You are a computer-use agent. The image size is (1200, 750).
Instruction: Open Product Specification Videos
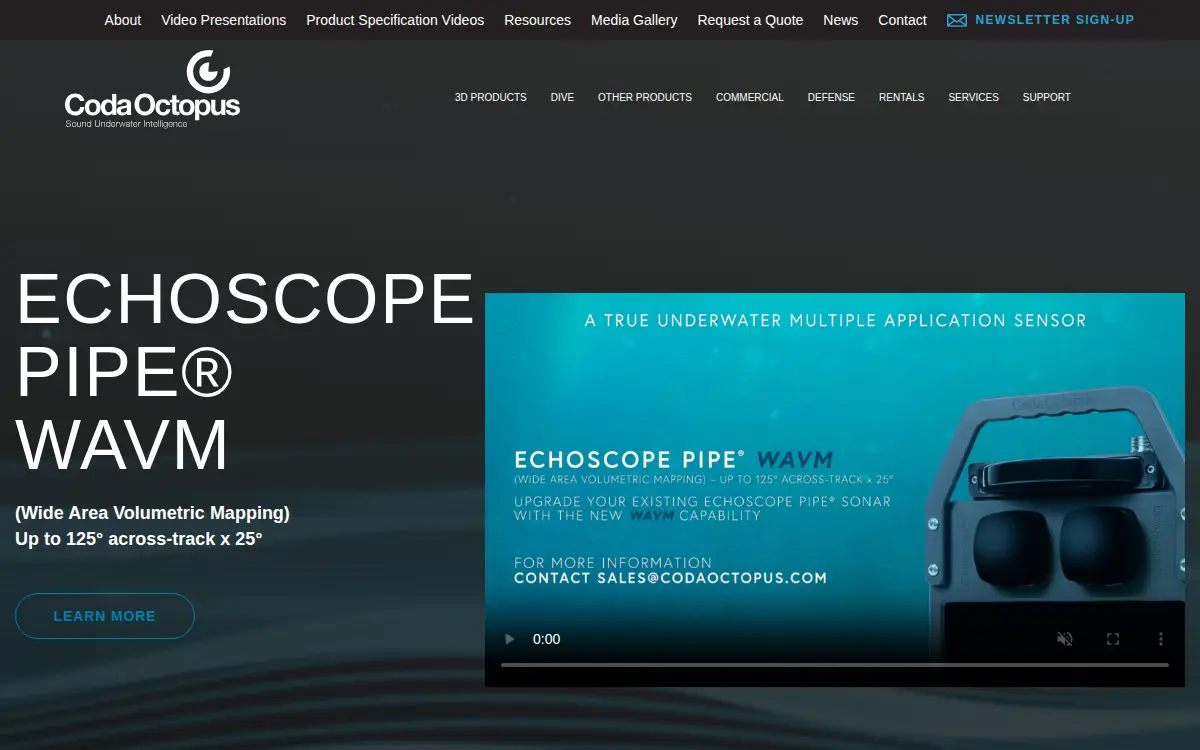pos(395,20)
